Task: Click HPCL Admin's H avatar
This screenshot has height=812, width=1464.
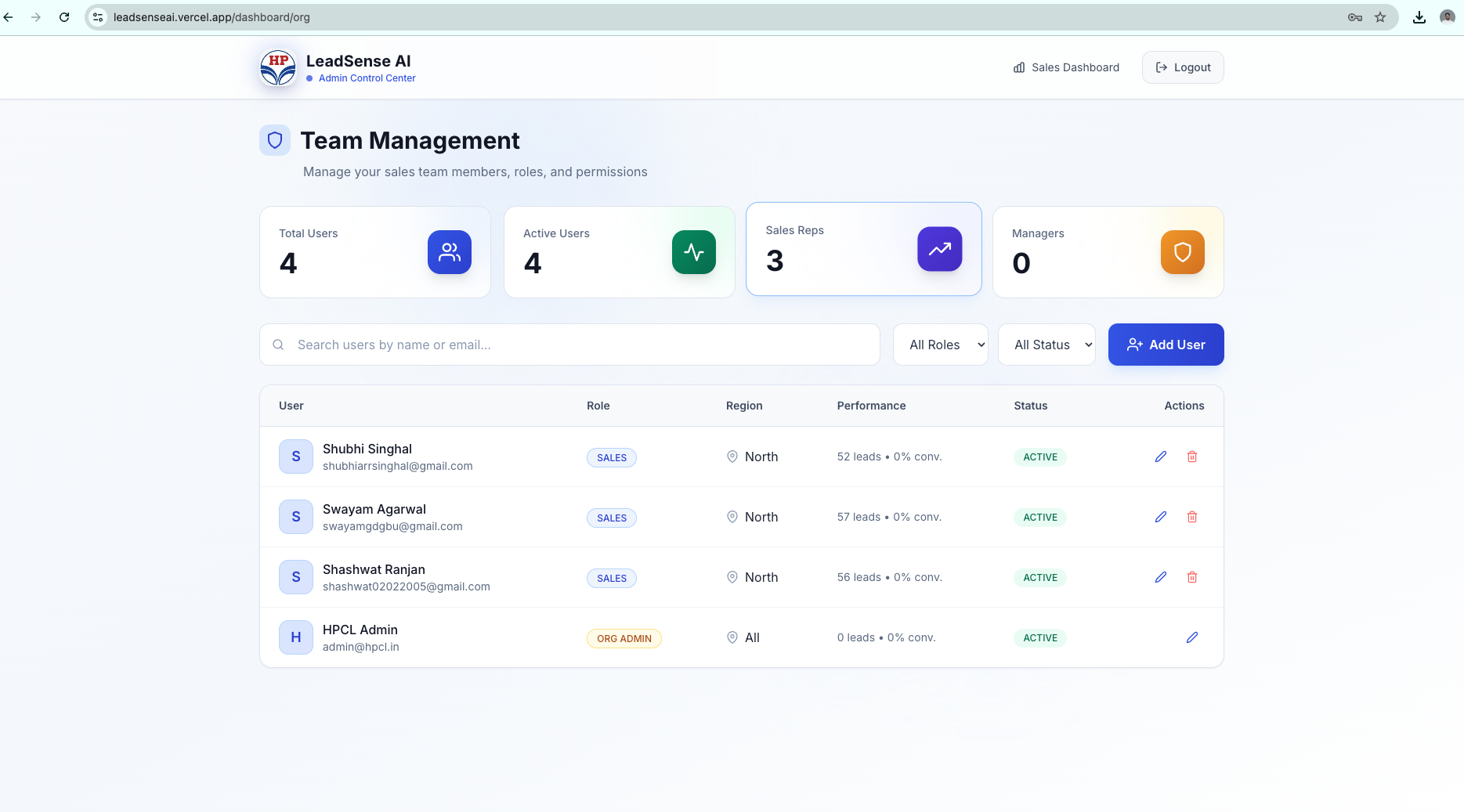Action: tap(296, 637)
